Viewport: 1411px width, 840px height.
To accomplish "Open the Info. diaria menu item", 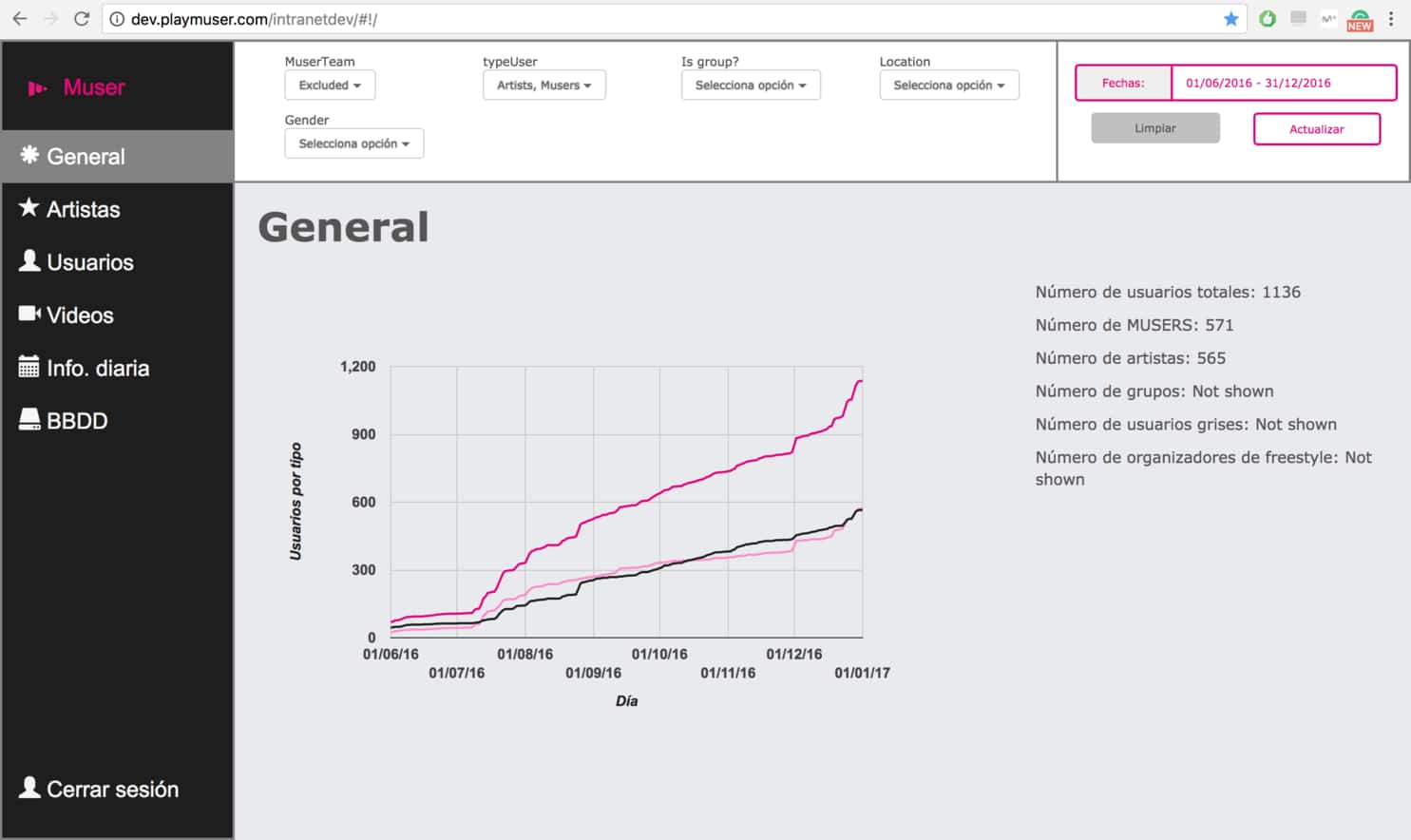I will (98, 368).
